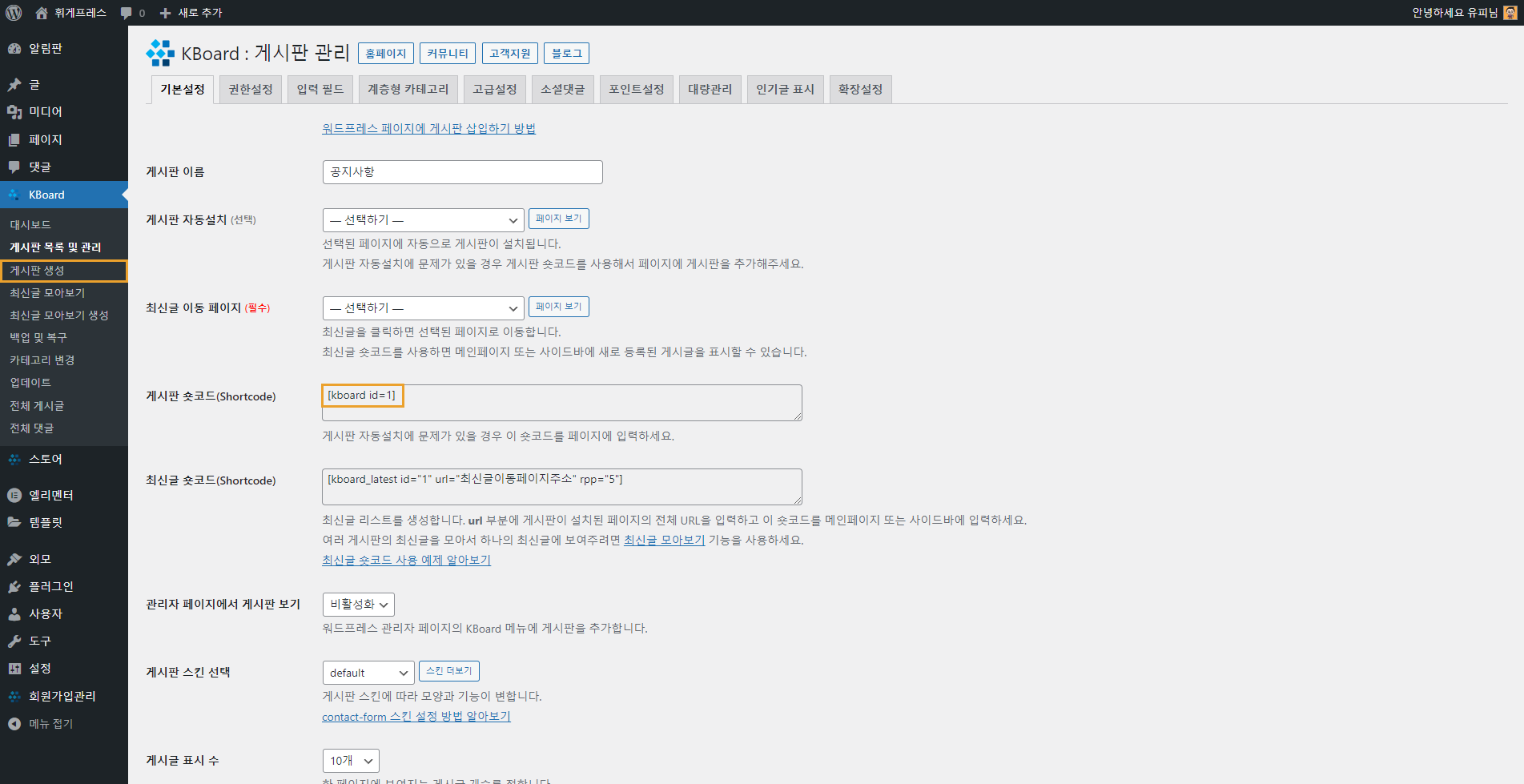This screenshot has width=1524, height=784.
Task: Open the 포인트설정 tab
Action: pos(637,89)
